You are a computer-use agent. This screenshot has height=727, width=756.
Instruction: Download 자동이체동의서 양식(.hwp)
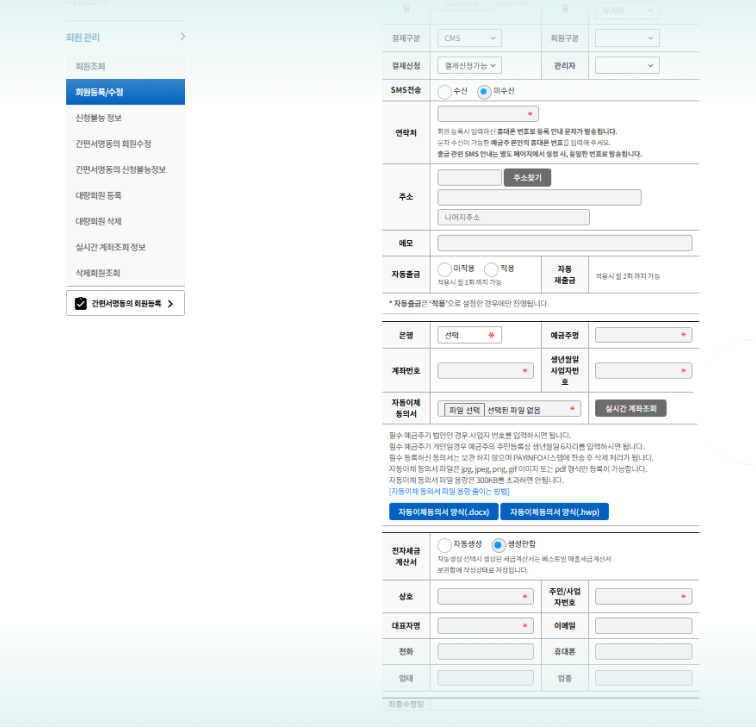pos(554,512)
